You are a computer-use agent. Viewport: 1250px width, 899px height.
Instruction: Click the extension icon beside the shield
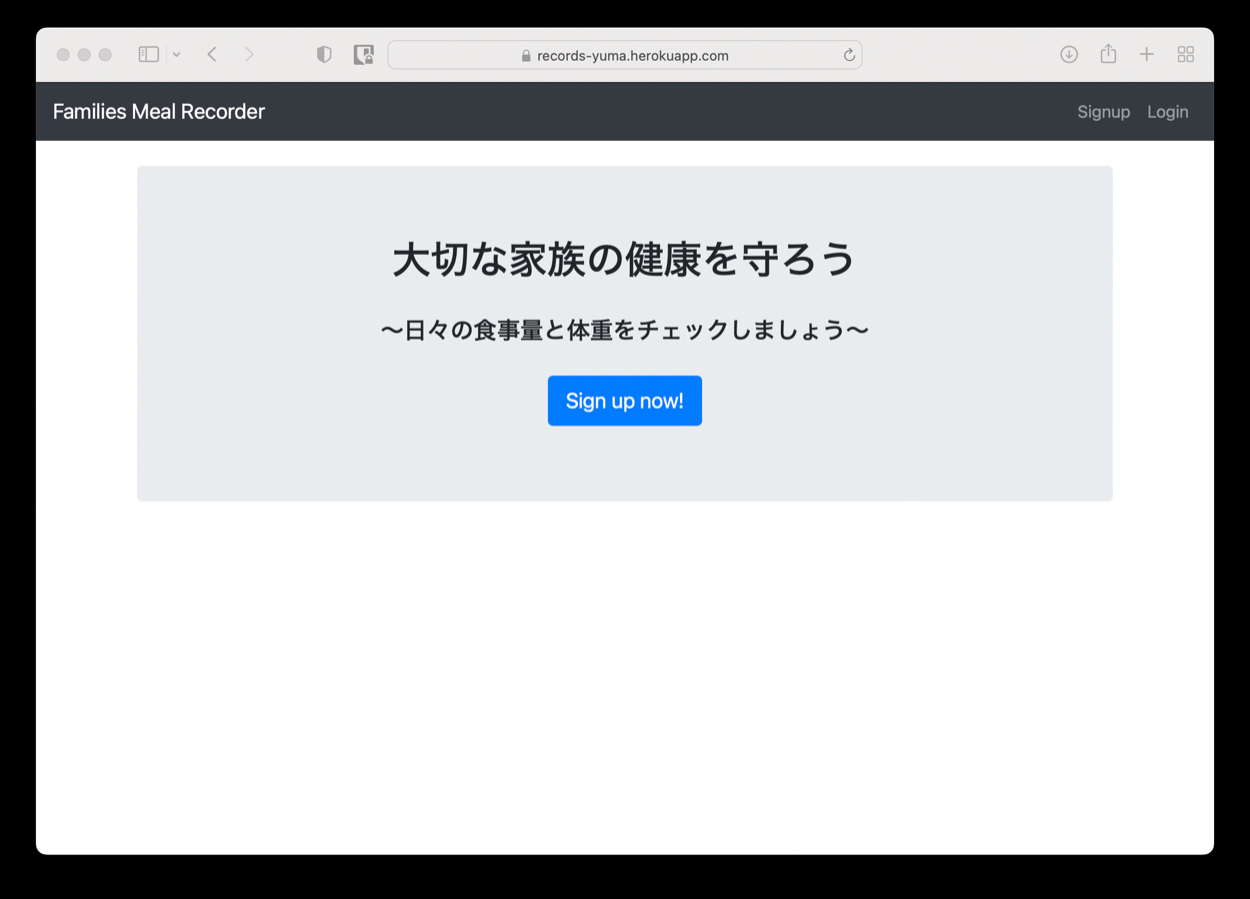click(363, 55)
